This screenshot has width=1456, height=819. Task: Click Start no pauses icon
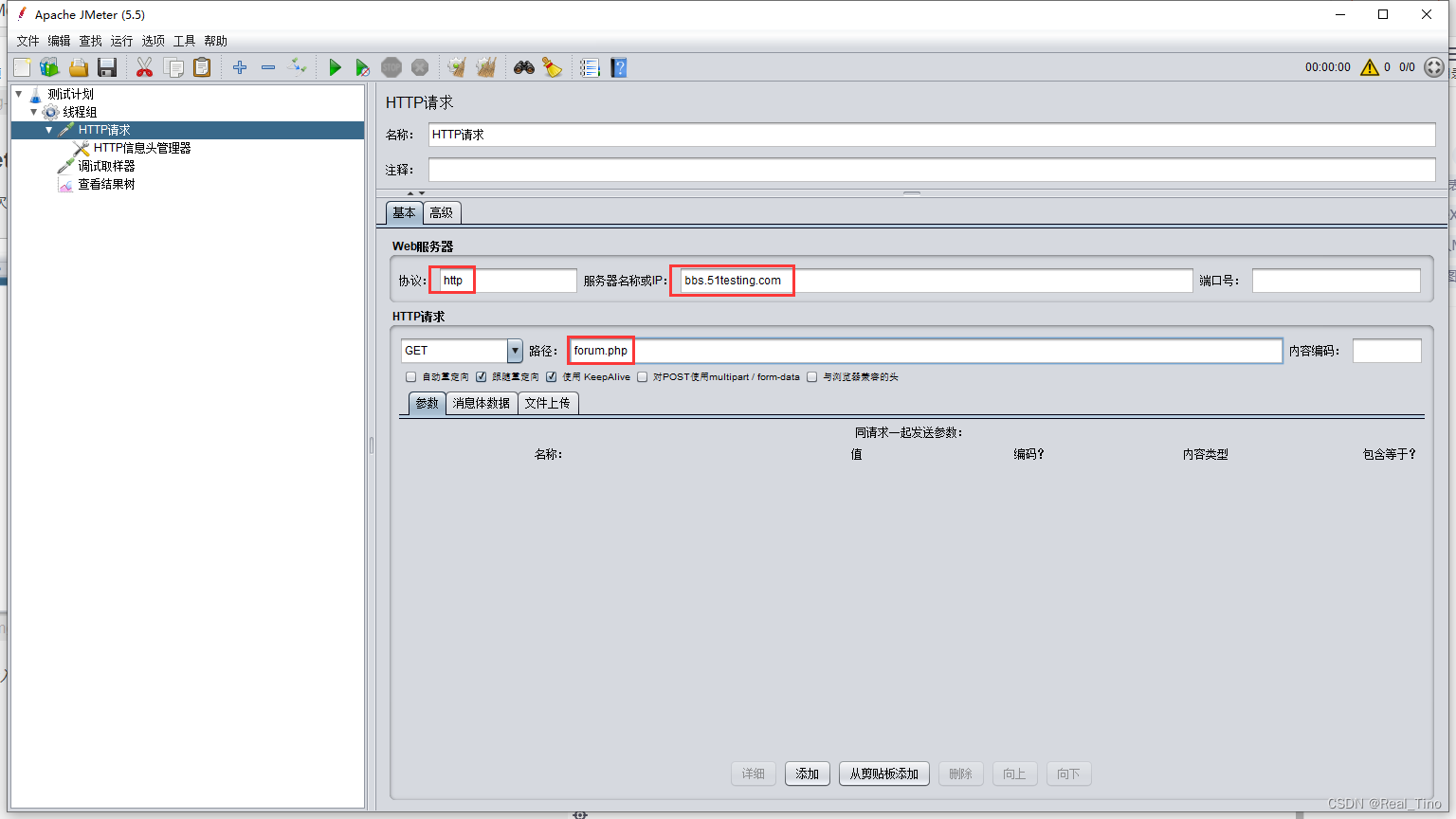362,67
